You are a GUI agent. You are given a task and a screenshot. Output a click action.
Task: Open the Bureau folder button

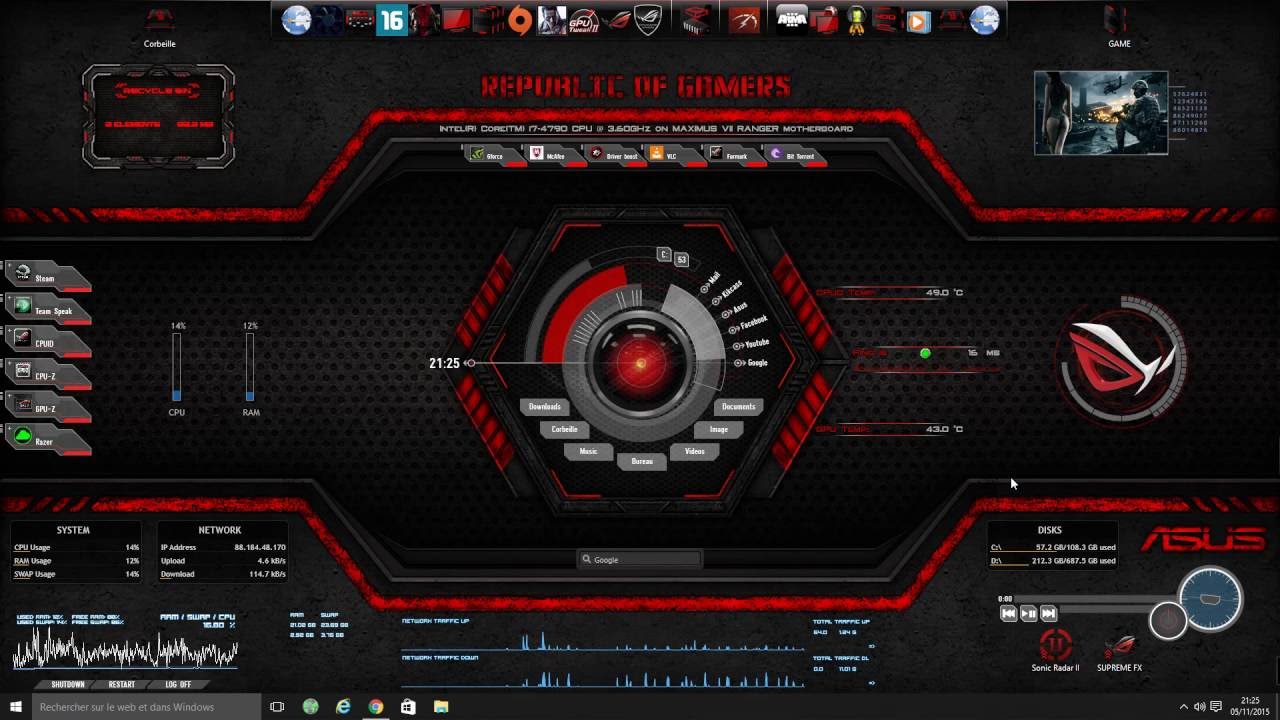[x=642, y=461]
